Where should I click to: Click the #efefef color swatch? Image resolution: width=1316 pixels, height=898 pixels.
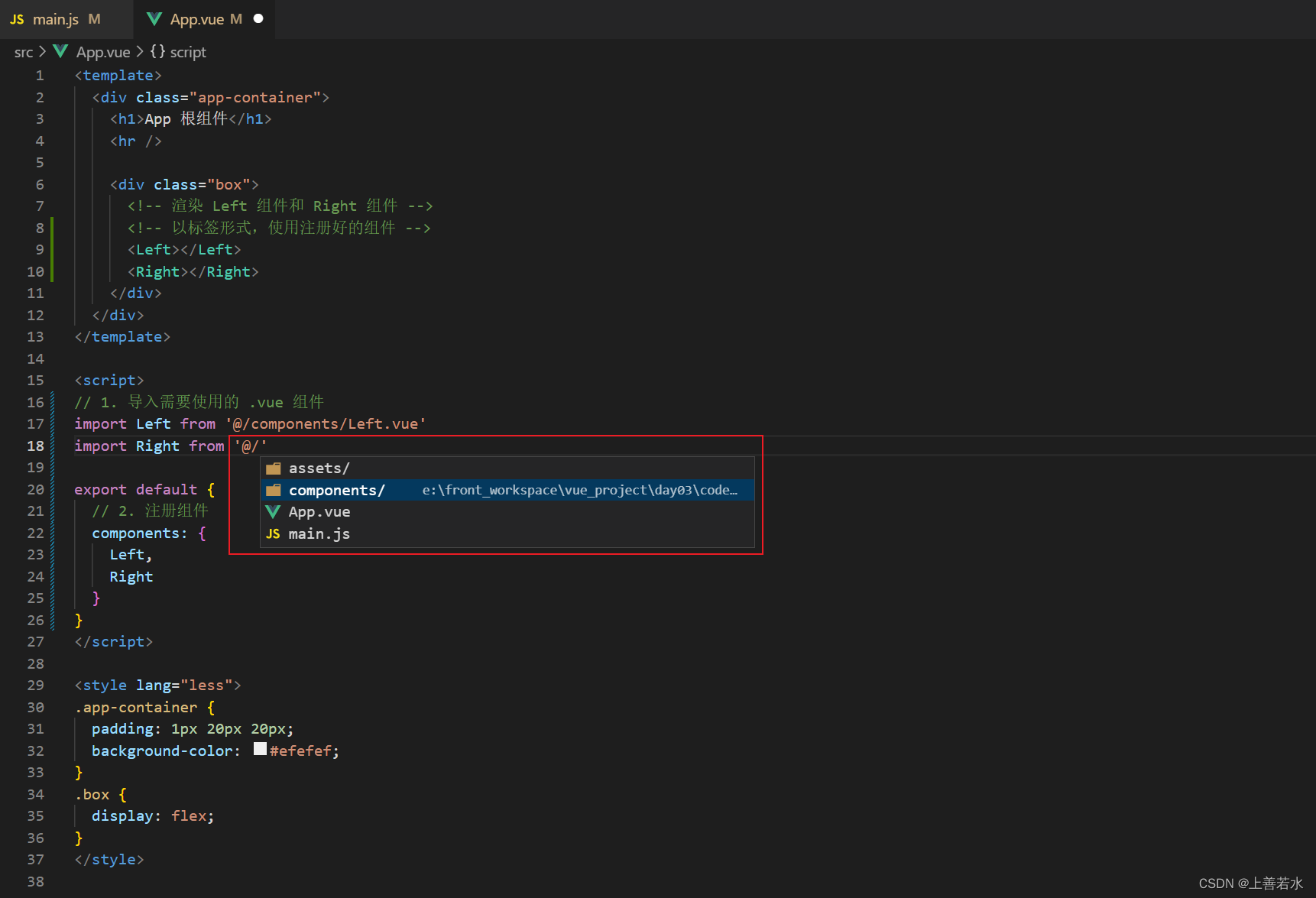pos(260,749)
